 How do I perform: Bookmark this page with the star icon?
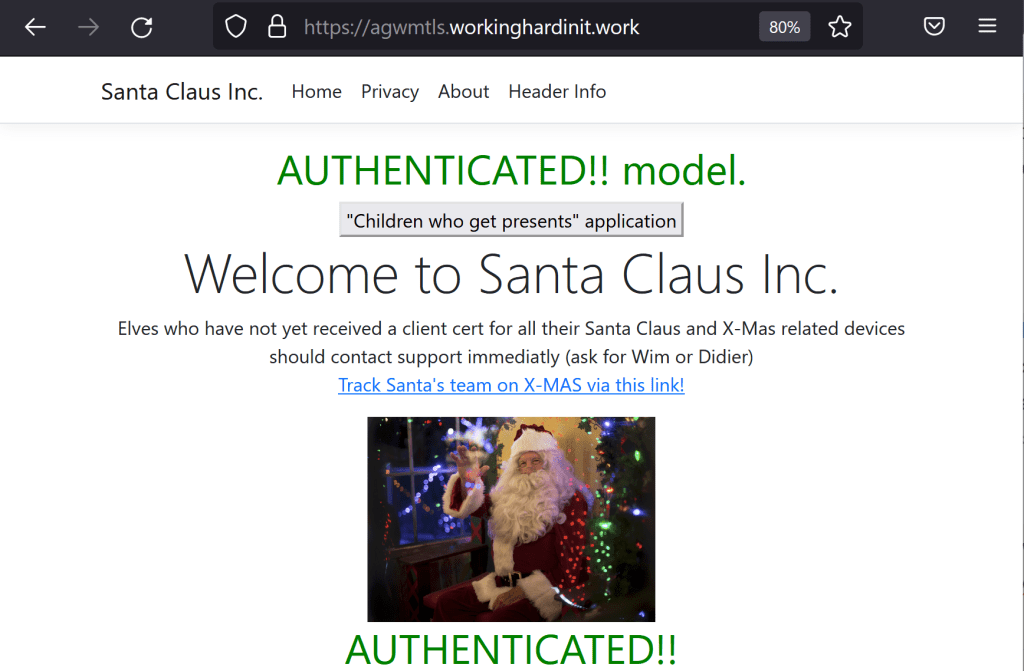[x=839, y=27]
